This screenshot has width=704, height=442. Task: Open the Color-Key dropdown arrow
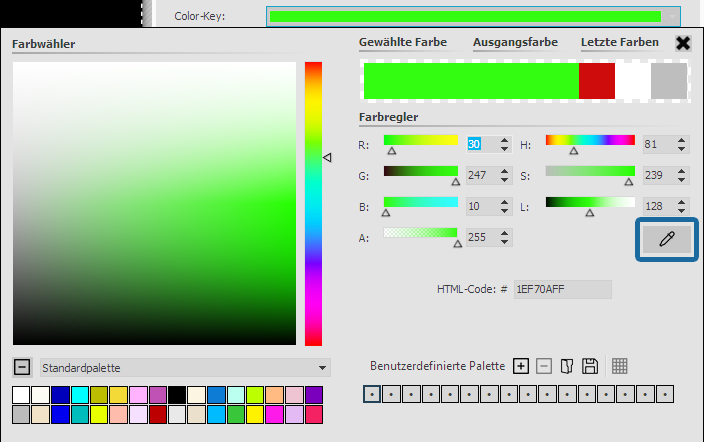[x=672, y=17]
